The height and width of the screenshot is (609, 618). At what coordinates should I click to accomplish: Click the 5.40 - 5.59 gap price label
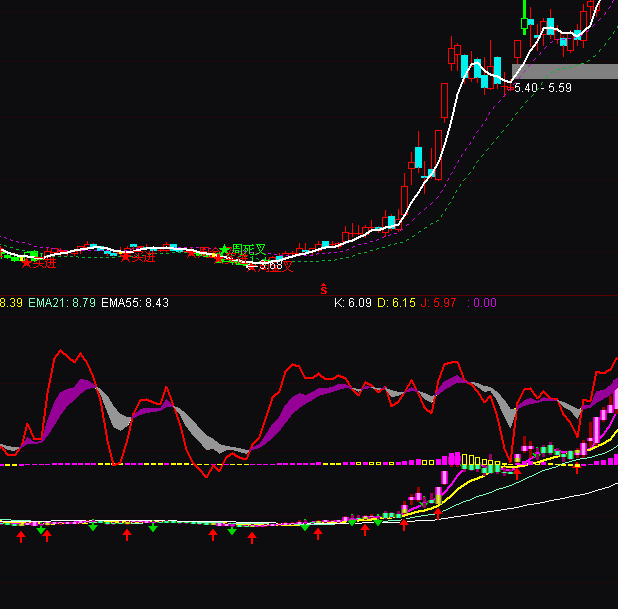(x=543, y=88)
